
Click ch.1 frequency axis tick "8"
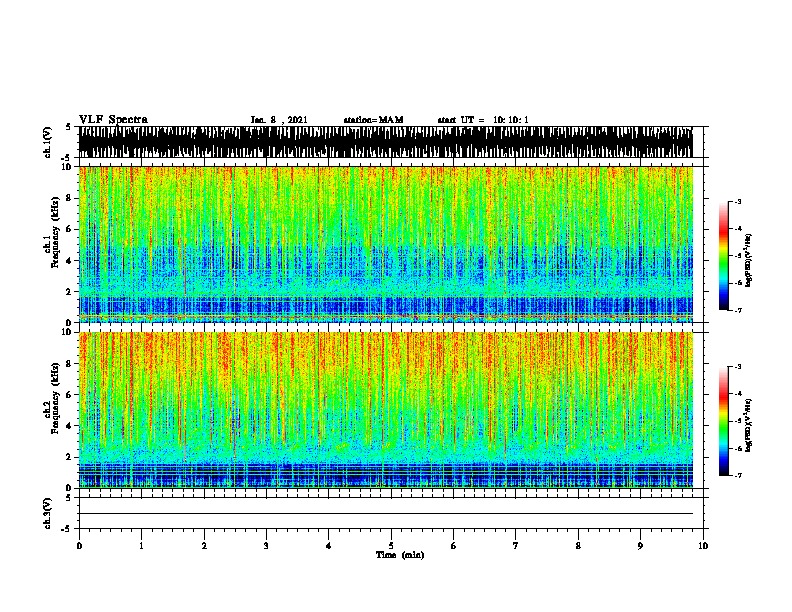tap(70, 198)
